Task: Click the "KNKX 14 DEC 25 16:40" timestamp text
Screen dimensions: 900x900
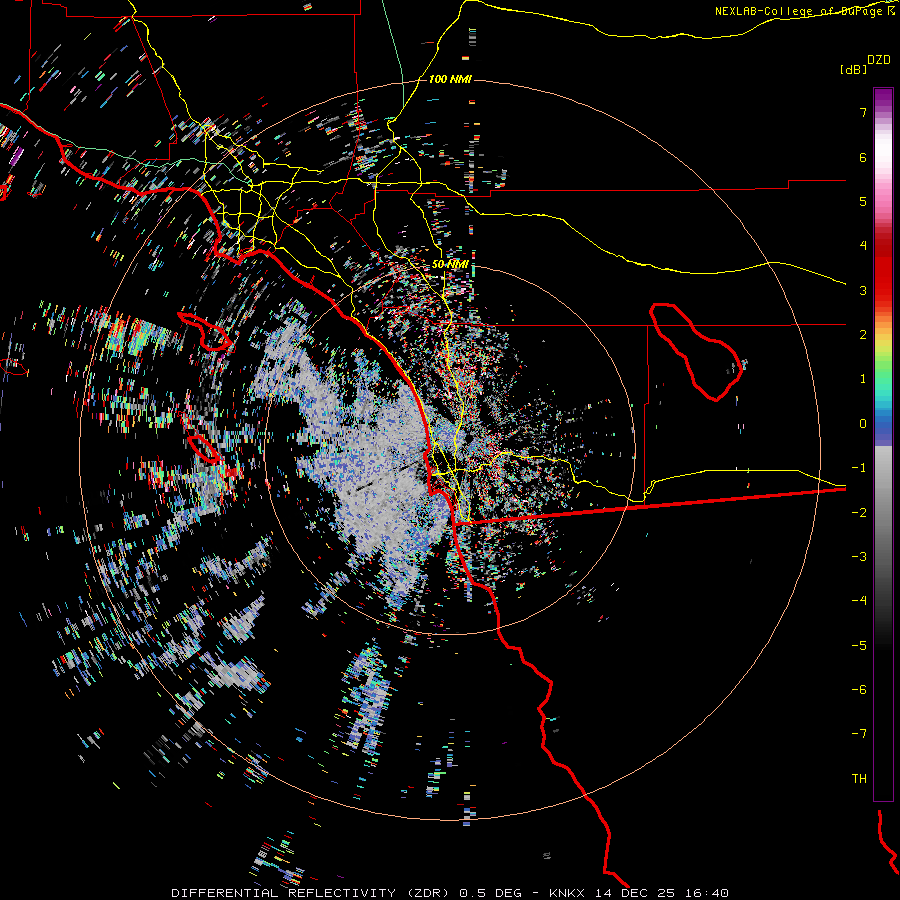Action: (639, 893)
